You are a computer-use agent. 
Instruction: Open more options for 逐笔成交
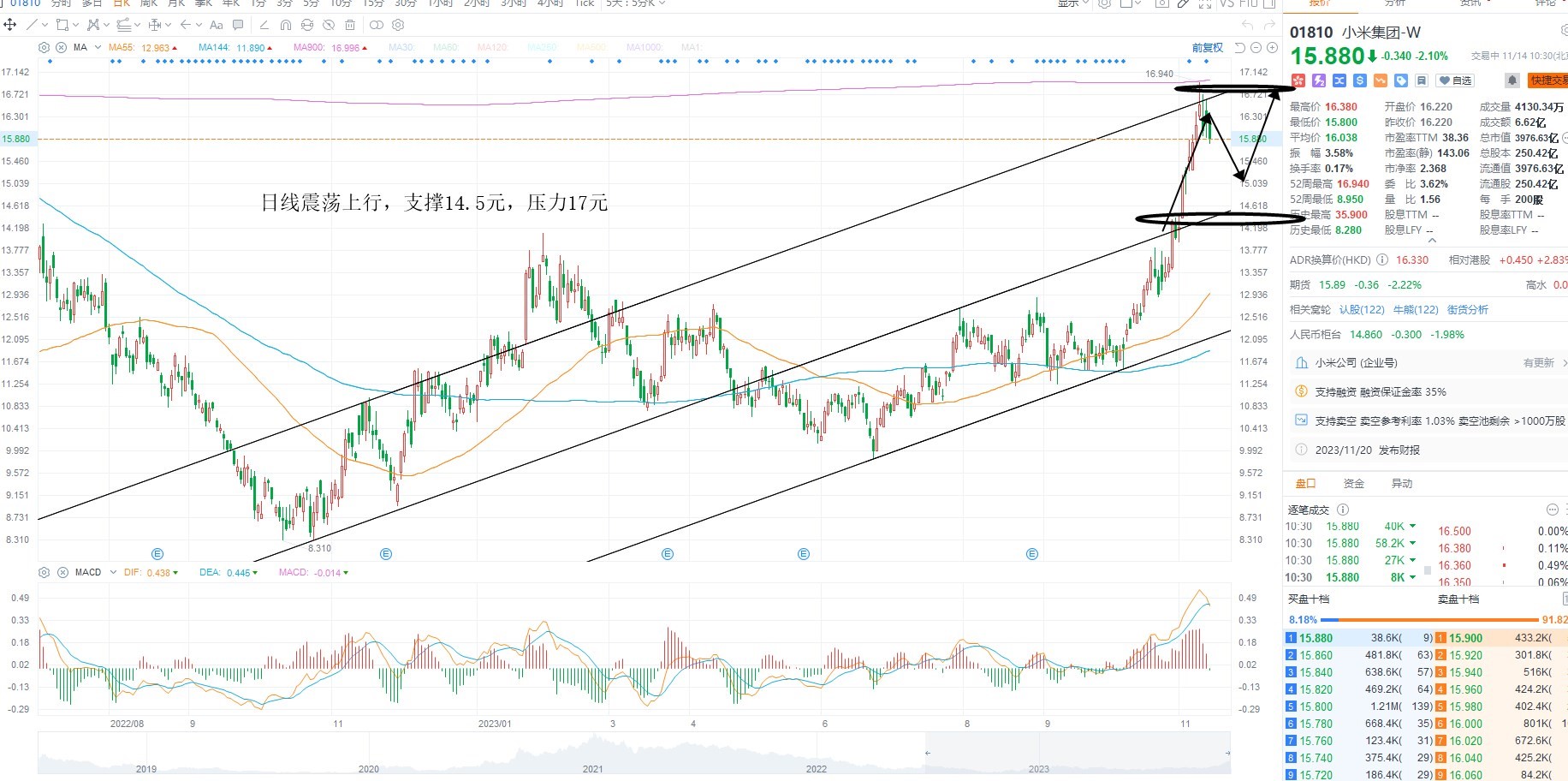[x=1553, y=510]
